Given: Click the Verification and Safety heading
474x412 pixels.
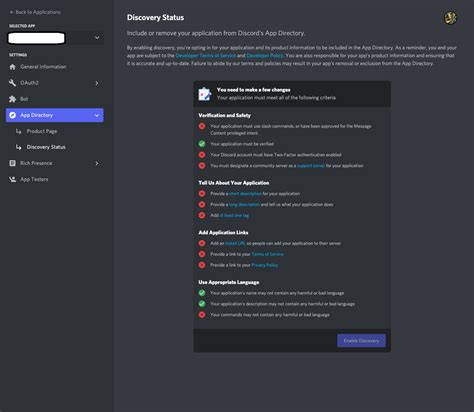Looking at the screenshot, I should (x=225, y=115).
